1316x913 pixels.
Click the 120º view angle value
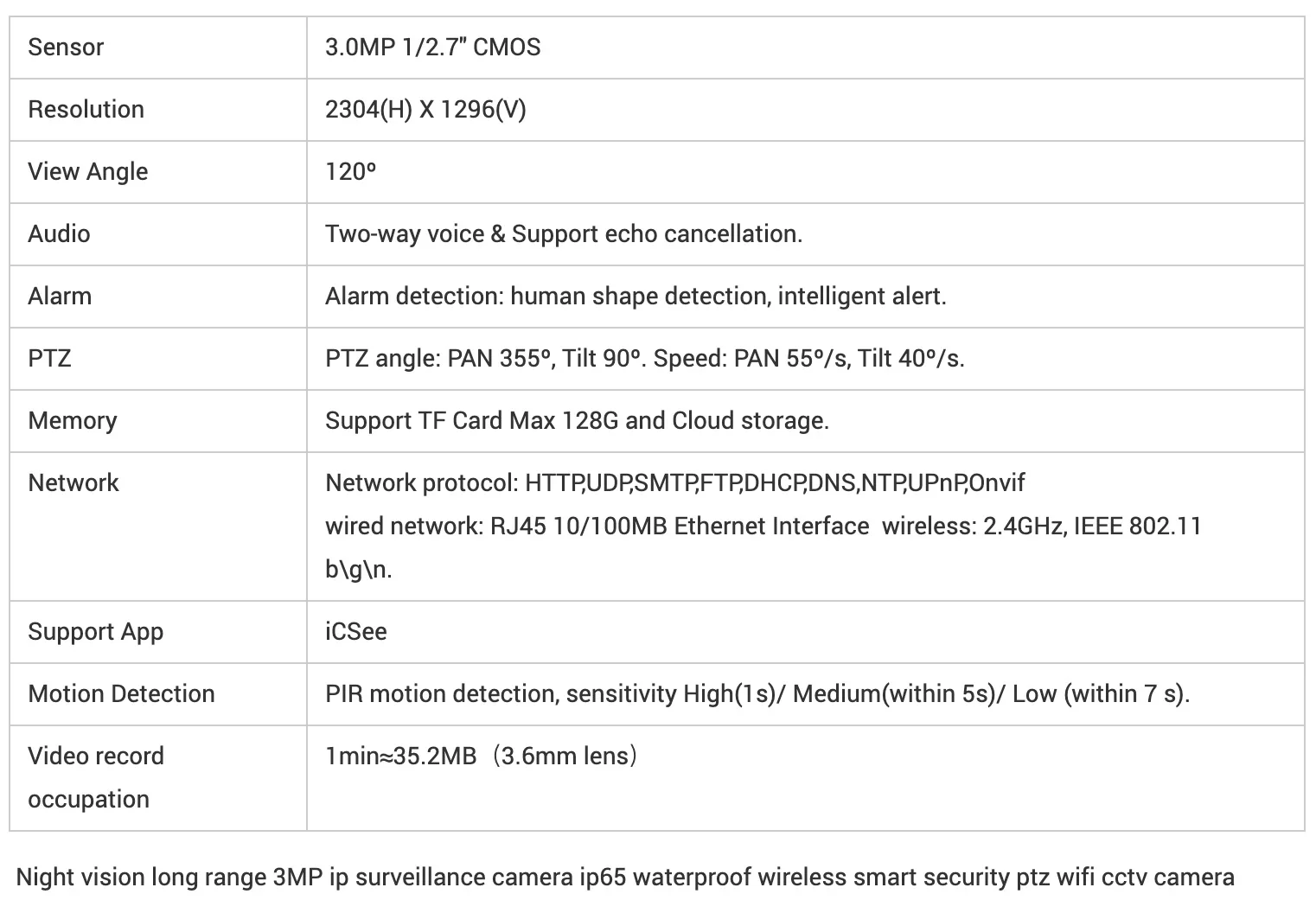coord(351,171)
